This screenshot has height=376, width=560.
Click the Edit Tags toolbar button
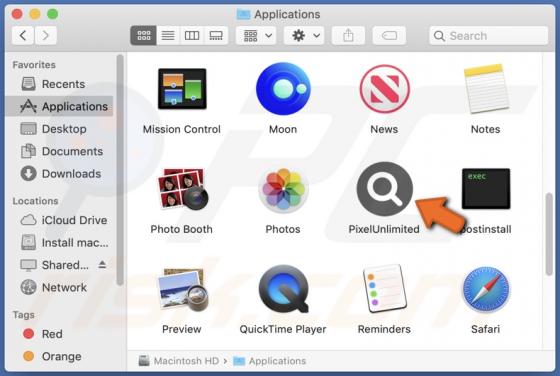pos(389,35)
